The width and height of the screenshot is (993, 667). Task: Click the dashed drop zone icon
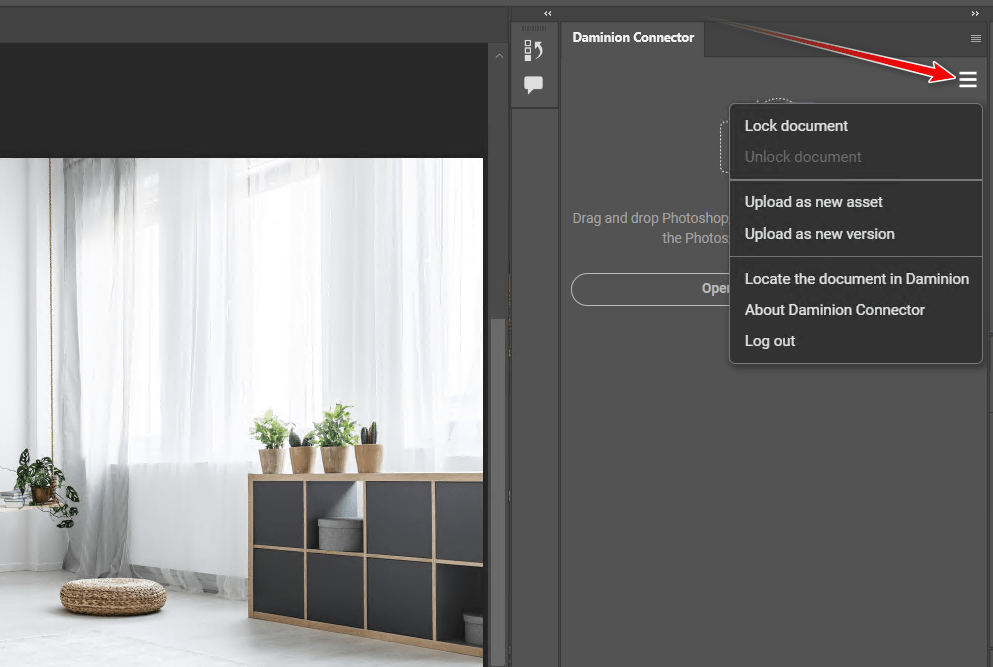coord(724,145)
